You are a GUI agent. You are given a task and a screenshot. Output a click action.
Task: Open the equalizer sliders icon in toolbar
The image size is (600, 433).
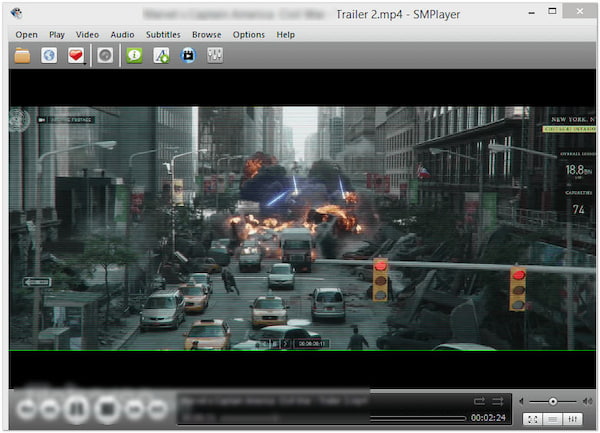pos(215,55)
